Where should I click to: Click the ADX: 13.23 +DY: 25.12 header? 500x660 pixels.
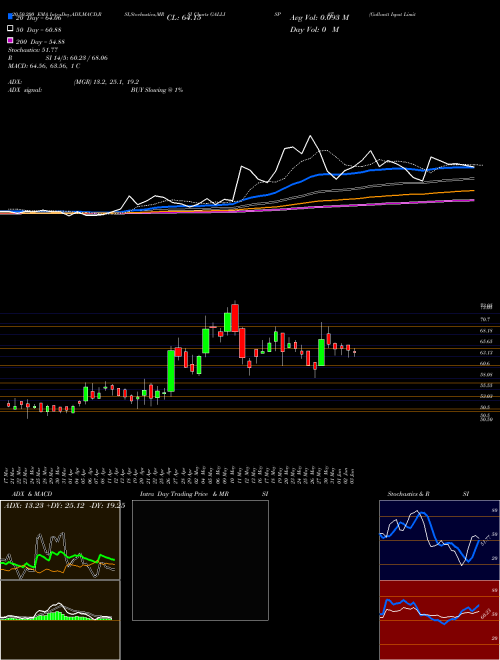click(64, 506)
